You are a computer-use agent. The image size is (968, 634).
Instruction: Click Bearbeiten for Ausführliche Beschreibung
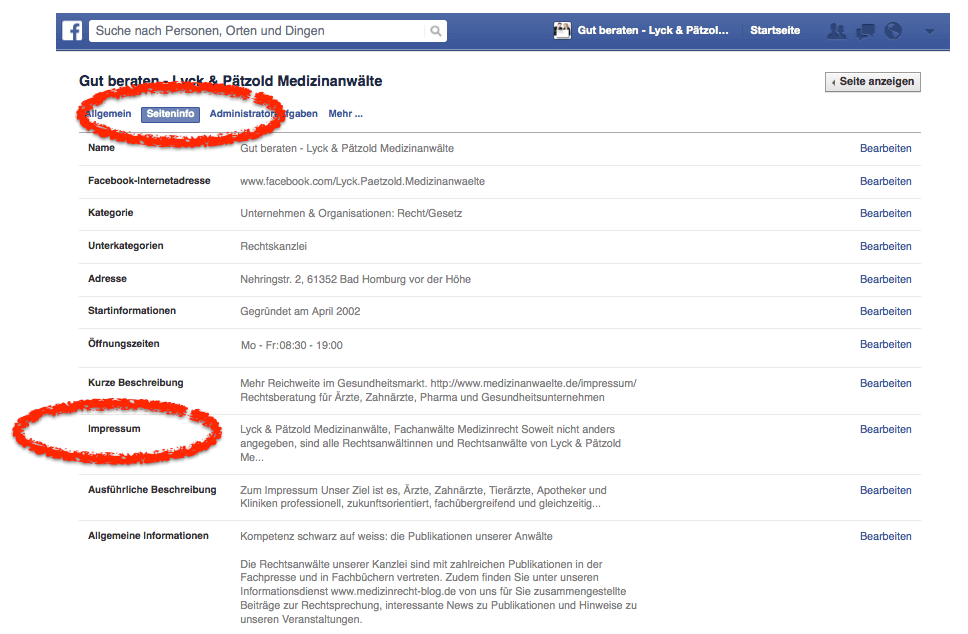point(885,490)
